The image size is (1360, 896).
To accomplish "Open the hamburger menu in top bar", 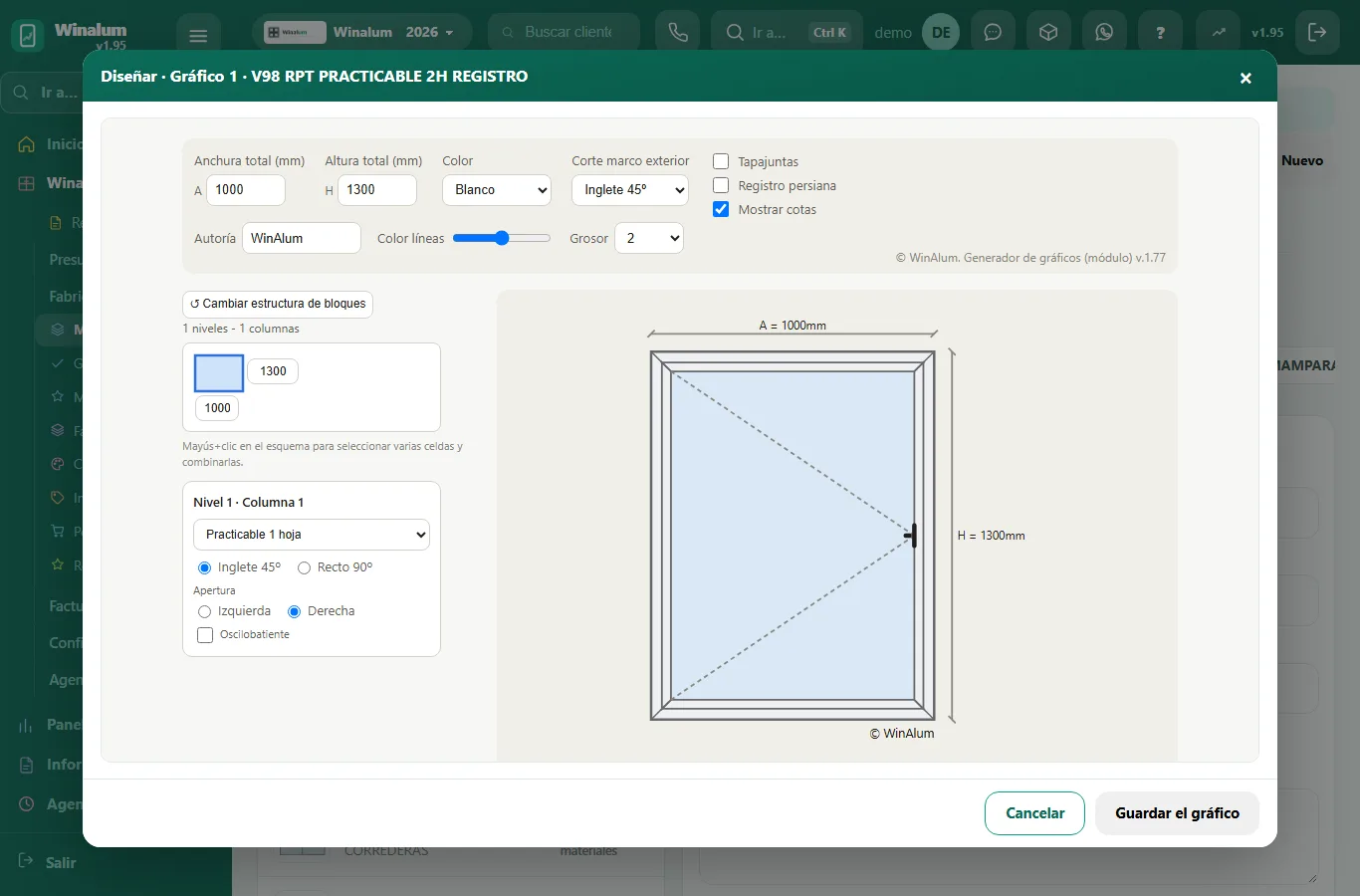I will (x=198, y=36).
